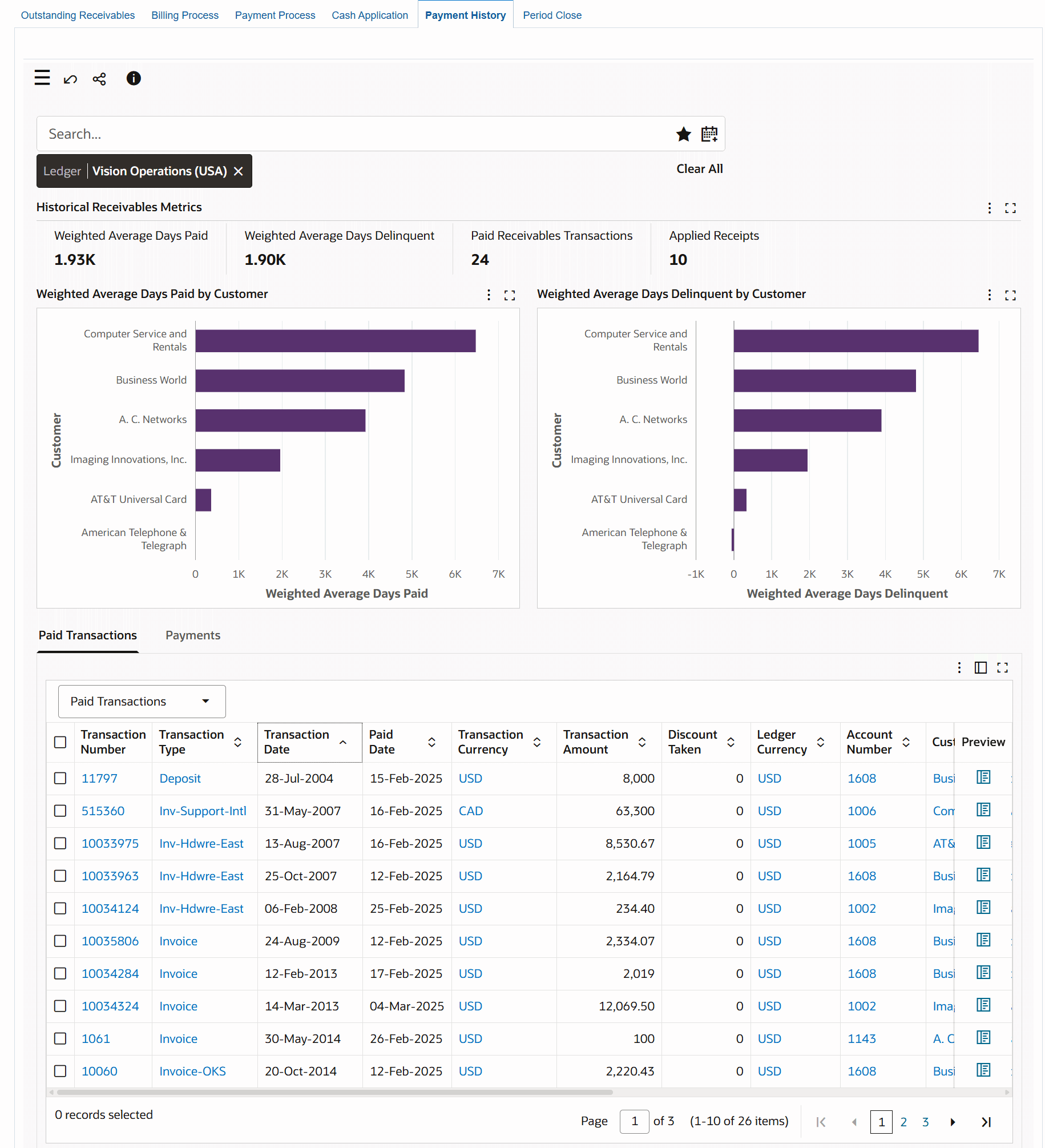Image resolution: width=1045 pixels, height=1148 pixels.
Task: Sort by Account Number column
Action: [906, 742]
